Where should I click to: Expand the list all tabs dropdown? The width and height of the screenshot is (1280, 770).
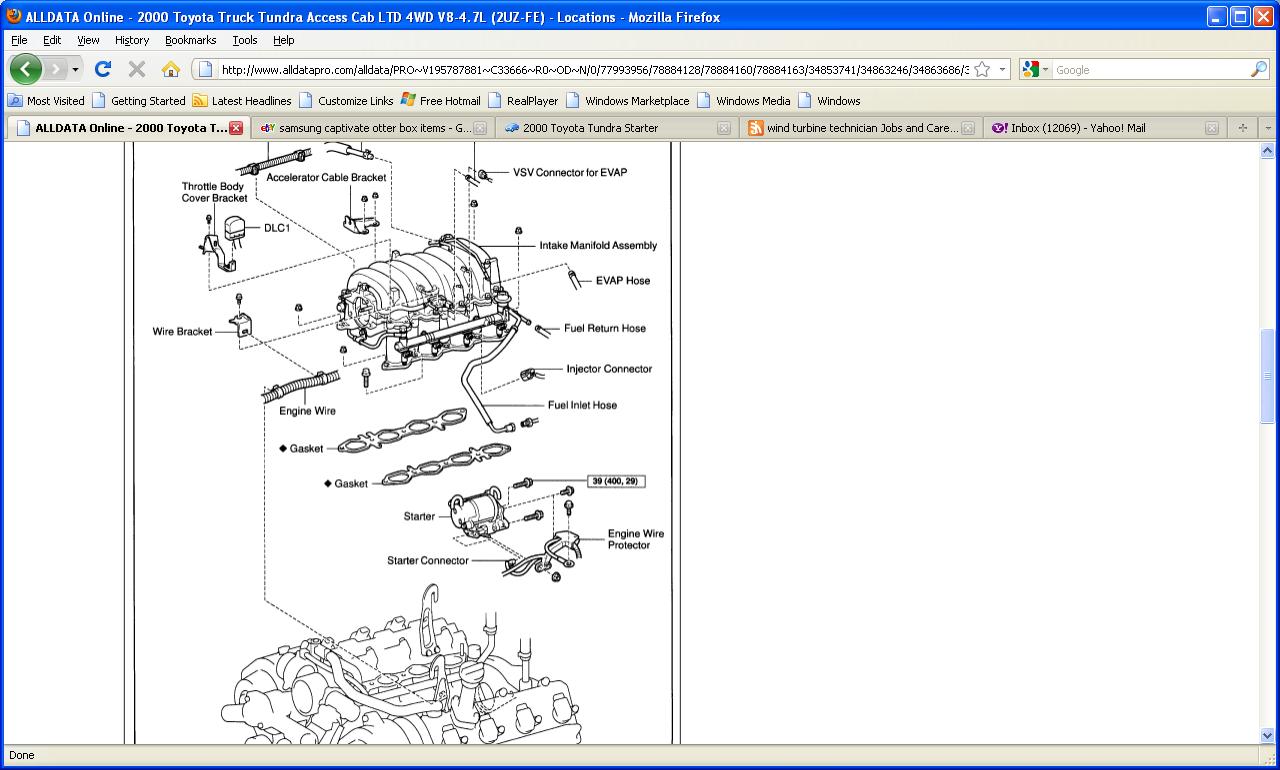point(1268,128)
